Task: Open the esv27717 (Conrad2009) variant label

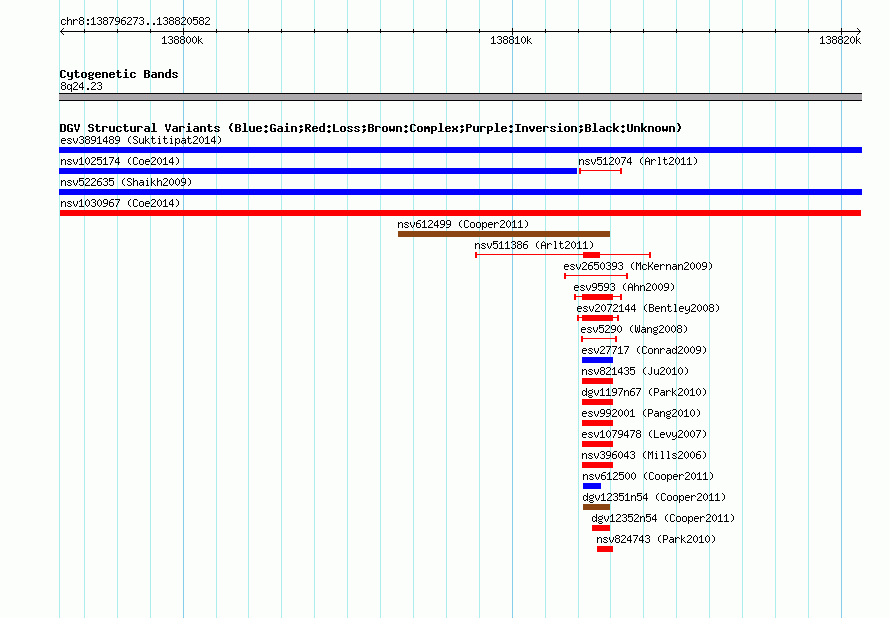Action: pyautogui.click(x=644, y=350)
